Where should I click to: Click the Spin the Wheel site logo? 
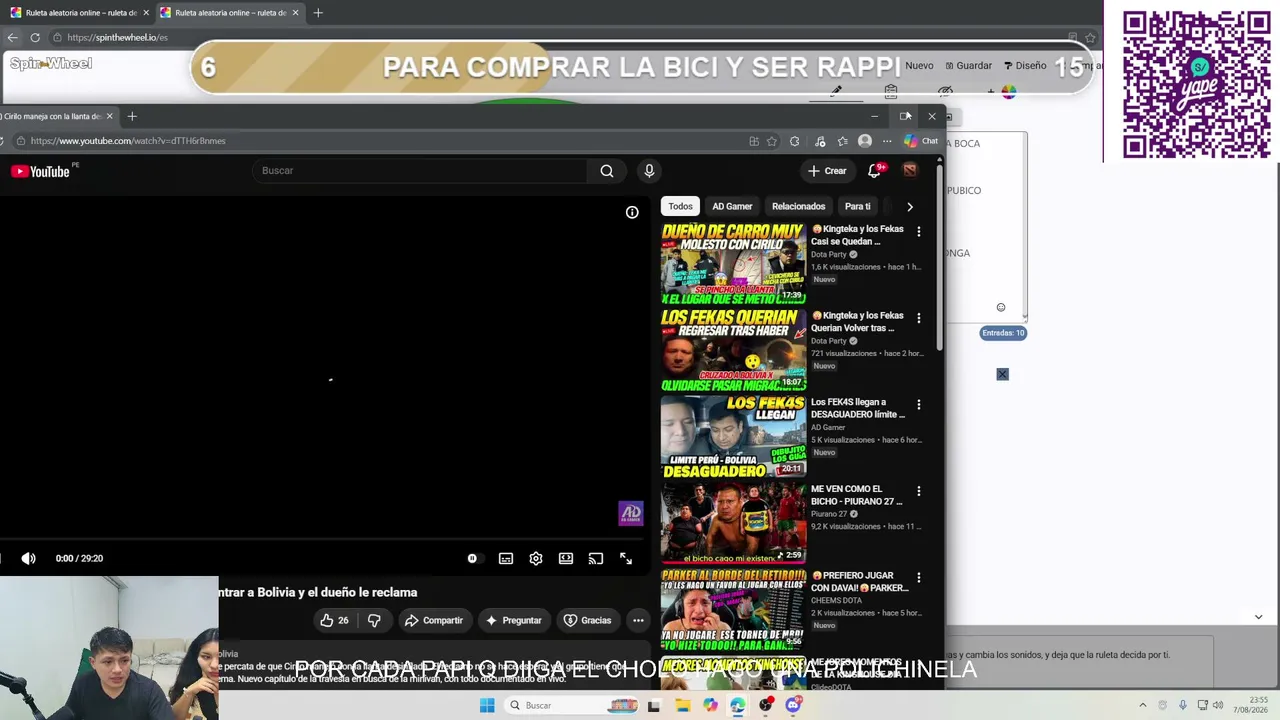coord(51,63)
